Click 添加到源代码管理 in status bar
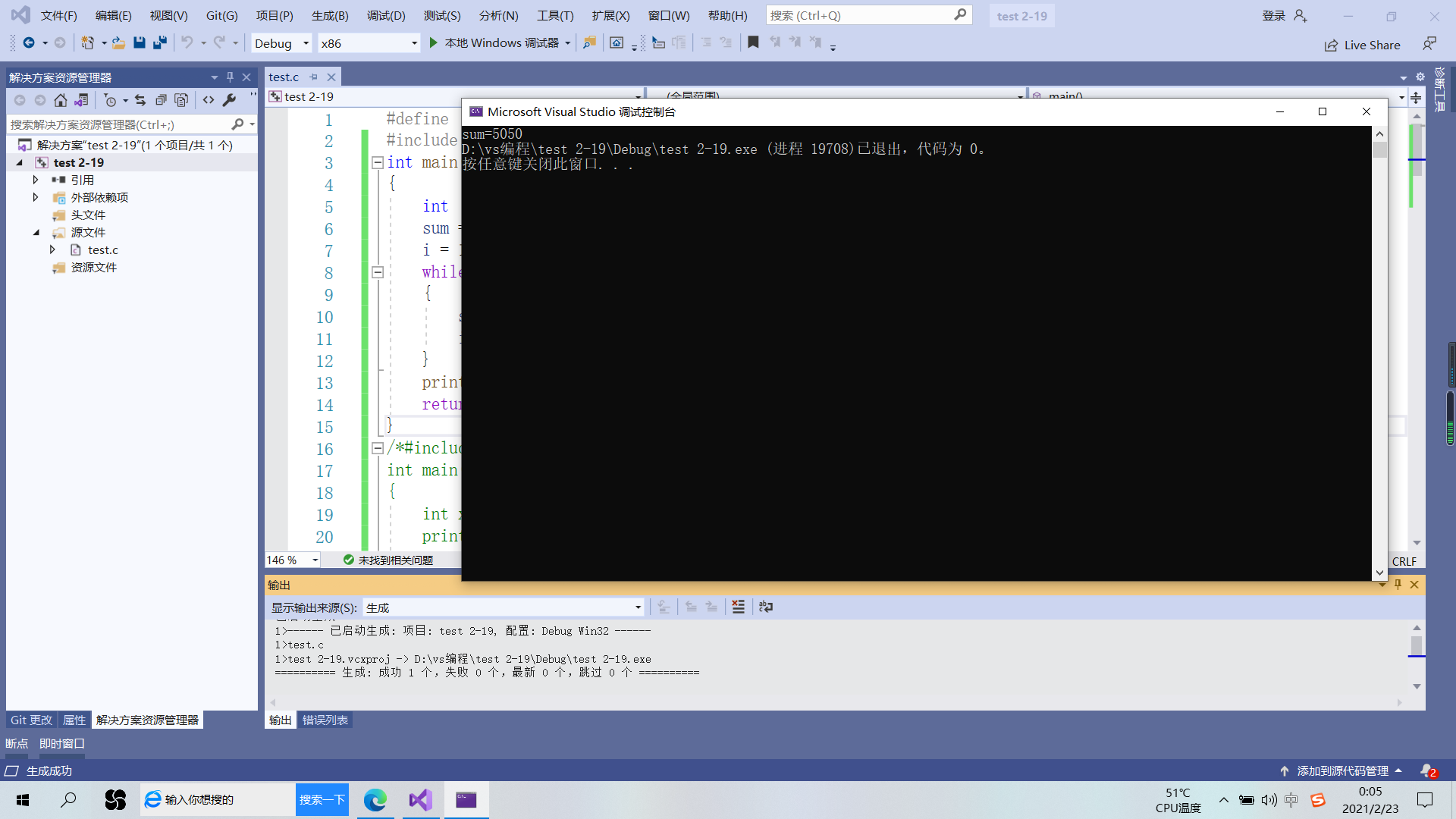 (x=1341, y=770)
